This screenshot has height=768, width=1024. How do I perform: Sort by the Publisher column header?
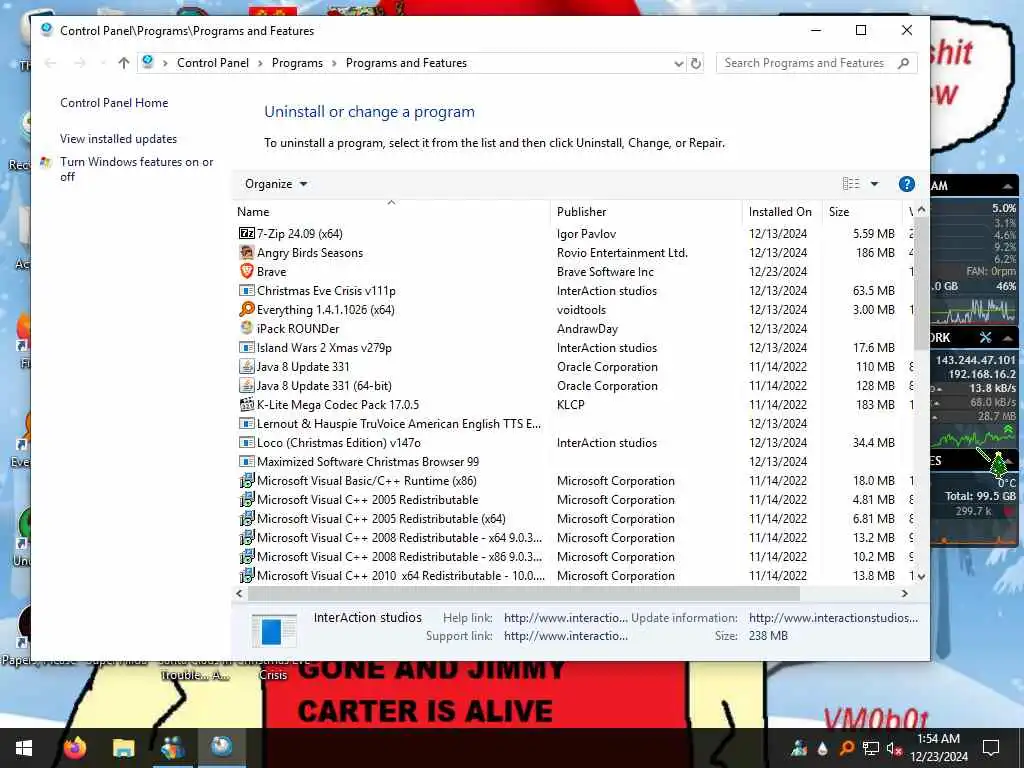point(646,212)
